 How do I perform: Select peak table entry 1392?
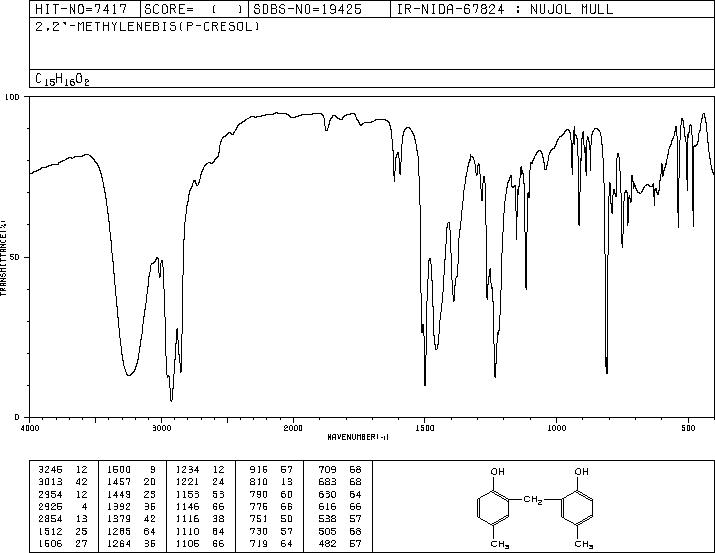tap(119, 506)
